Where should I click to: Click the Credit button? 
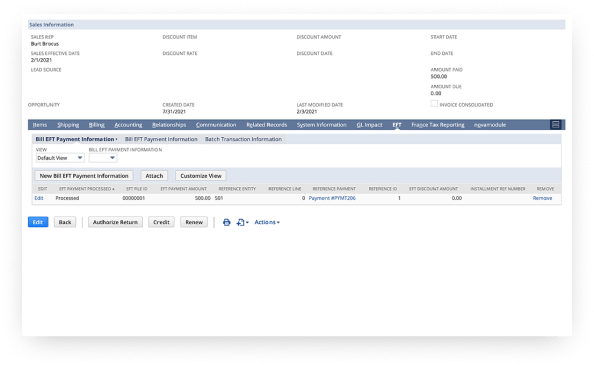point(161,222)
